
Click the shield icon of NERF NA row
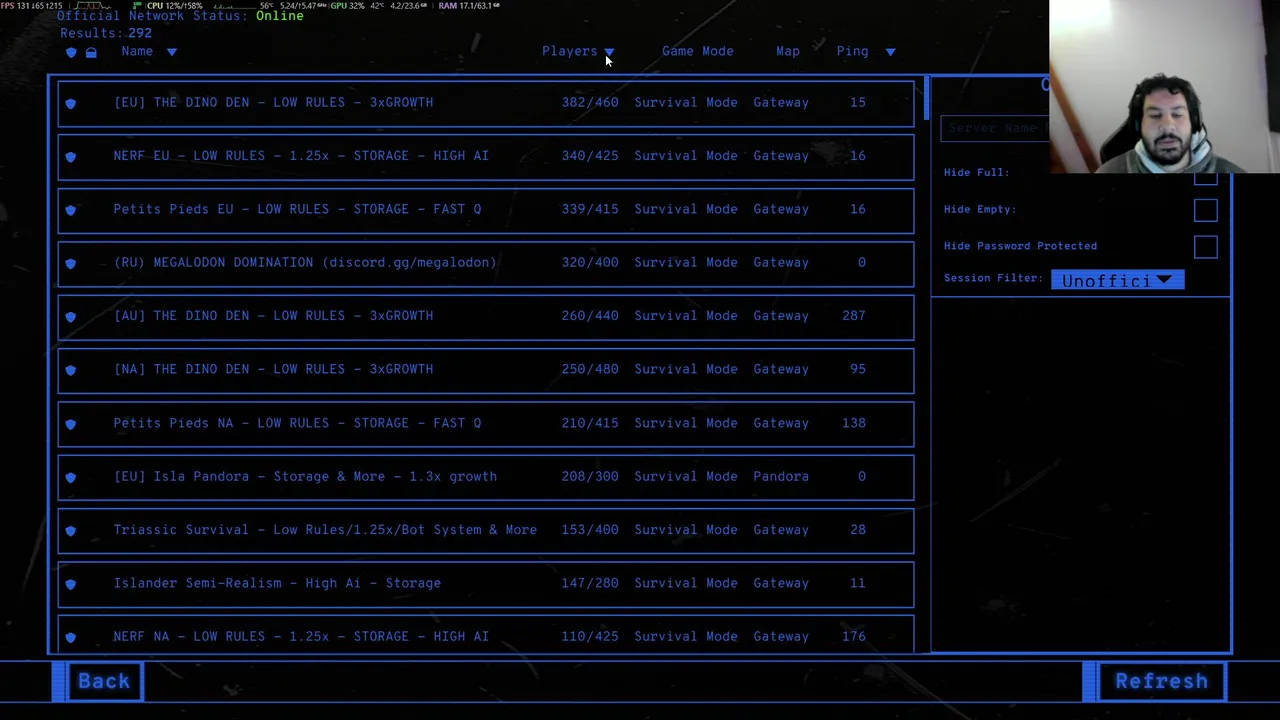coord(70,637)
